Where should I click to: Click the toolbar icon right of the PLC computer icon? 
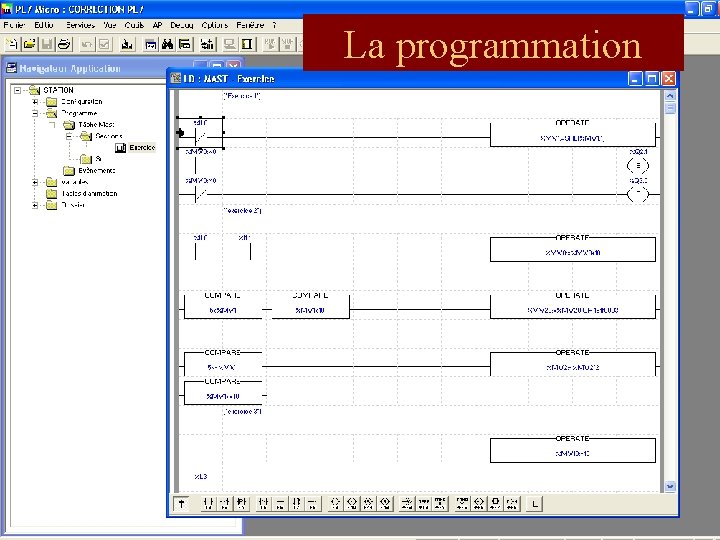(247, 44)
